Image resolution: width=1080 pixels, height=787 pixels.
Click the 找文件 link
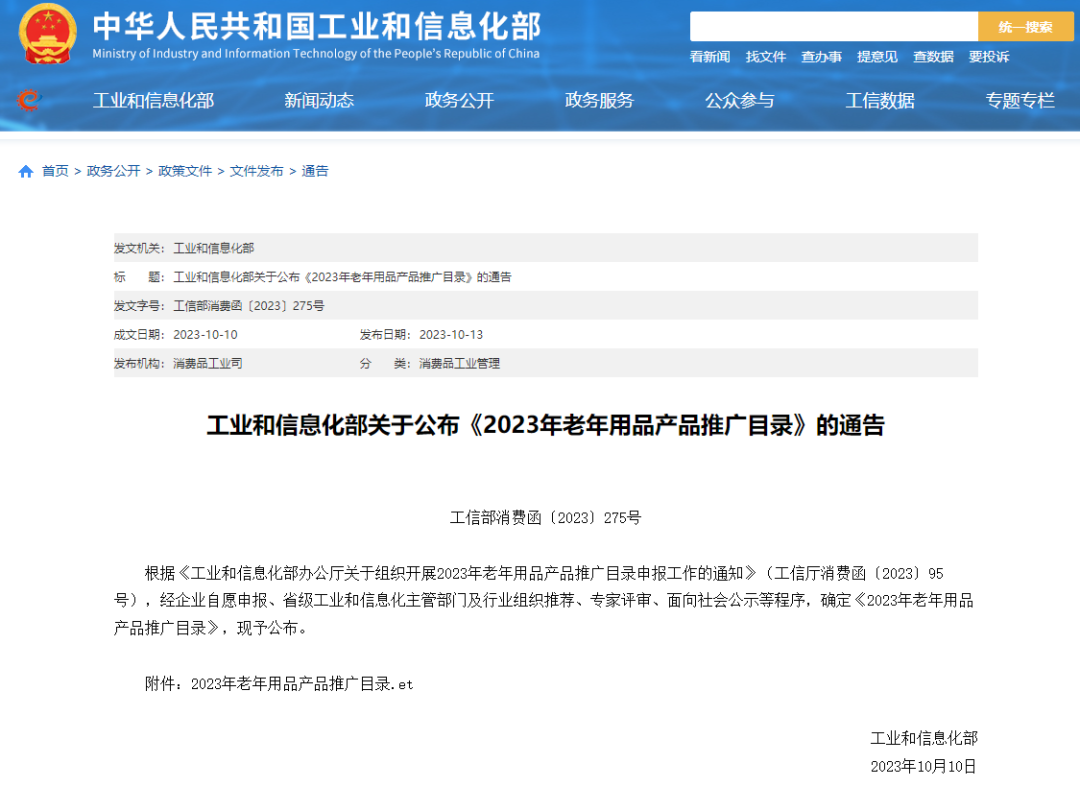(765, 57)
